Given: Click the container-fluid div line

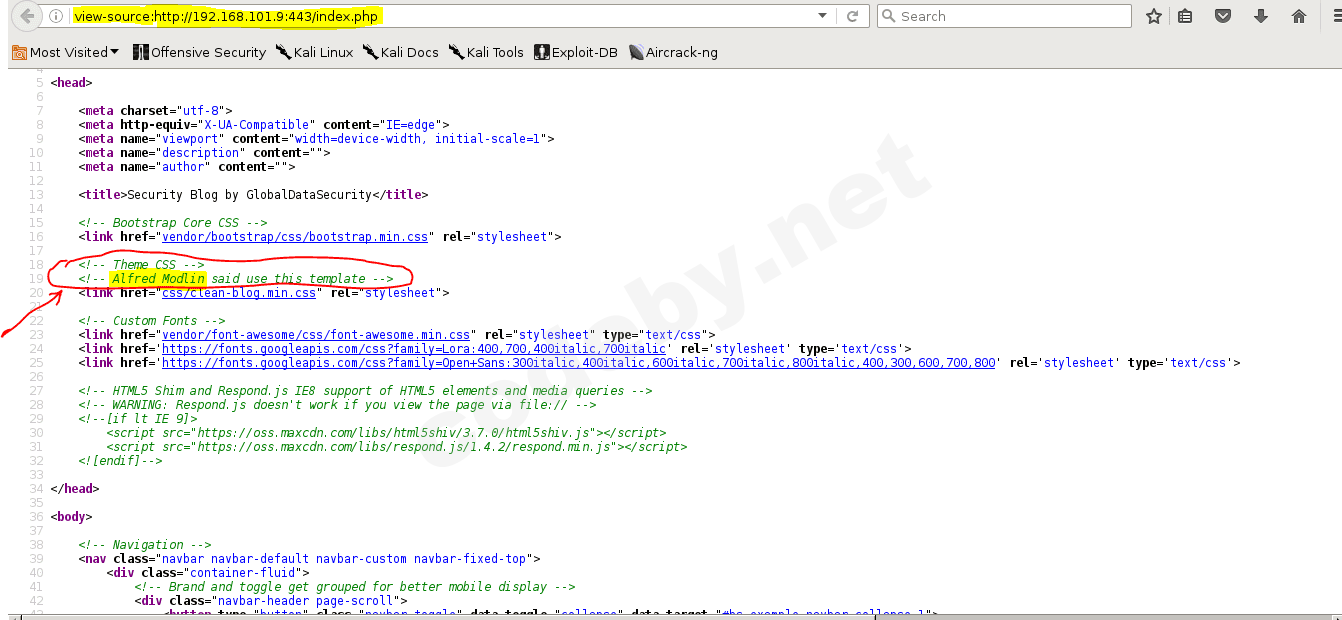Looking at the screenshot, I should [x=208, y=573].
